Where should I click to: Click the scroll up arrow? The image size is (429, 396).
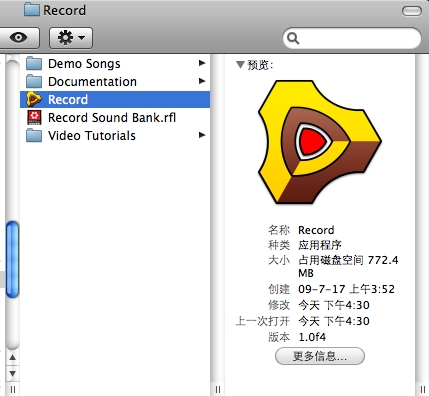pos(12,357)
